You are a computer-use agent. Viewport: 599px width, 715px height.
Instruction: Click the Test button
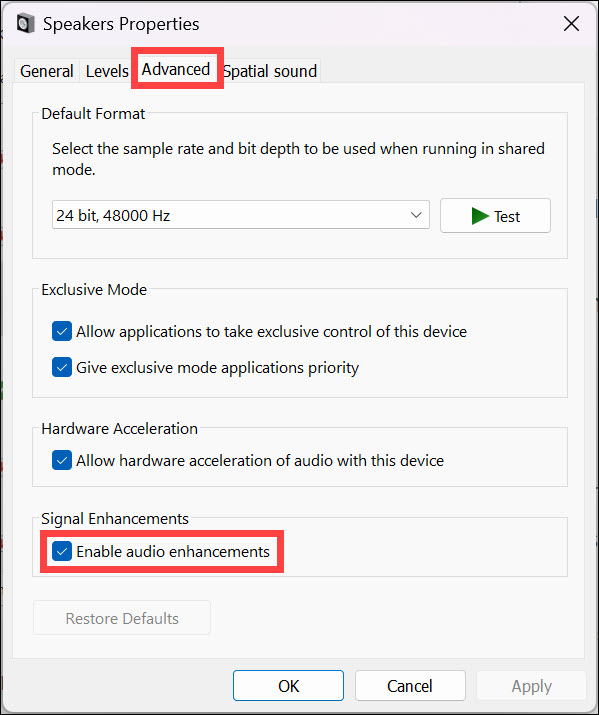[x=495, y=216]
